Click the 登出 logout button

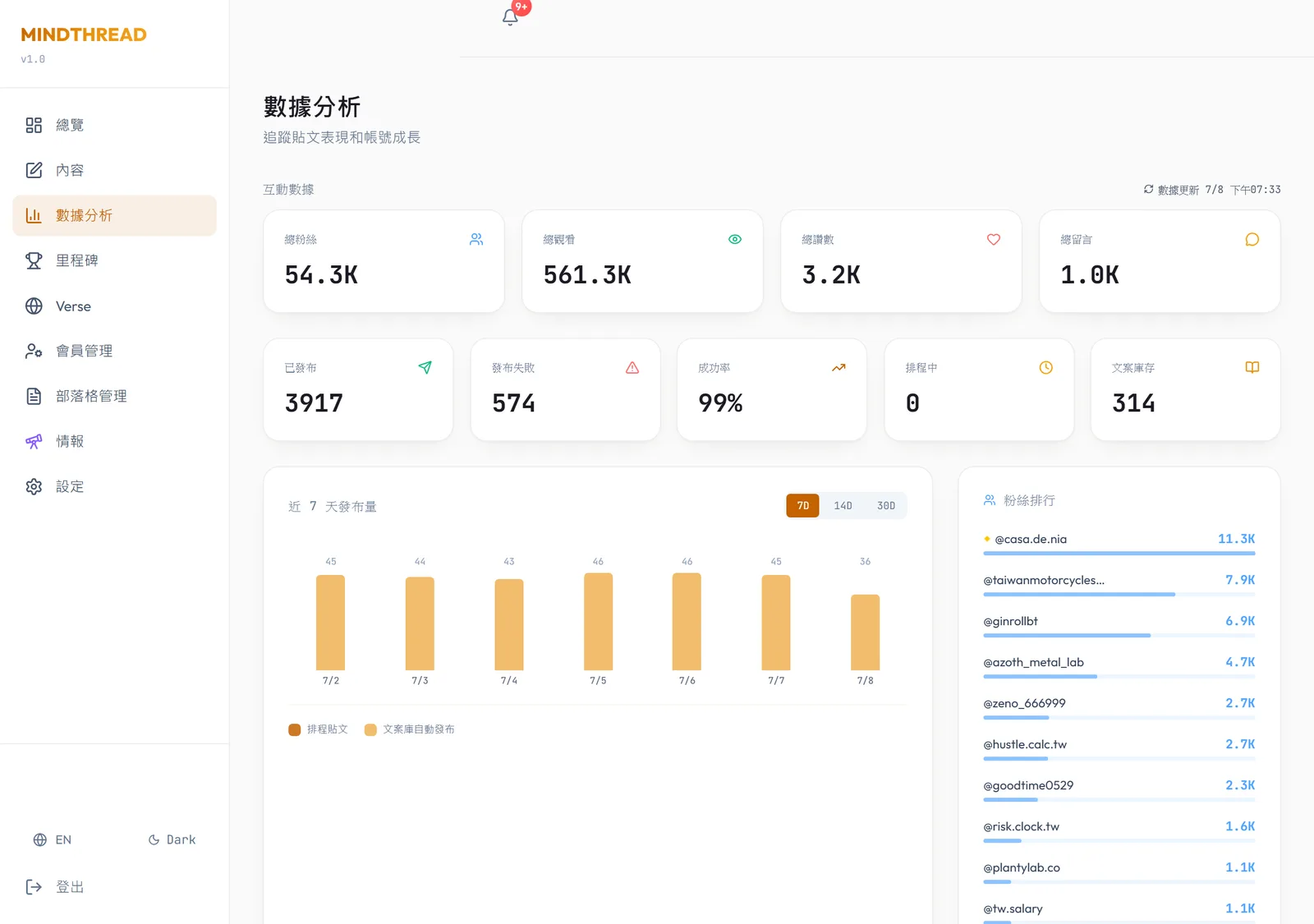[114, 887]
